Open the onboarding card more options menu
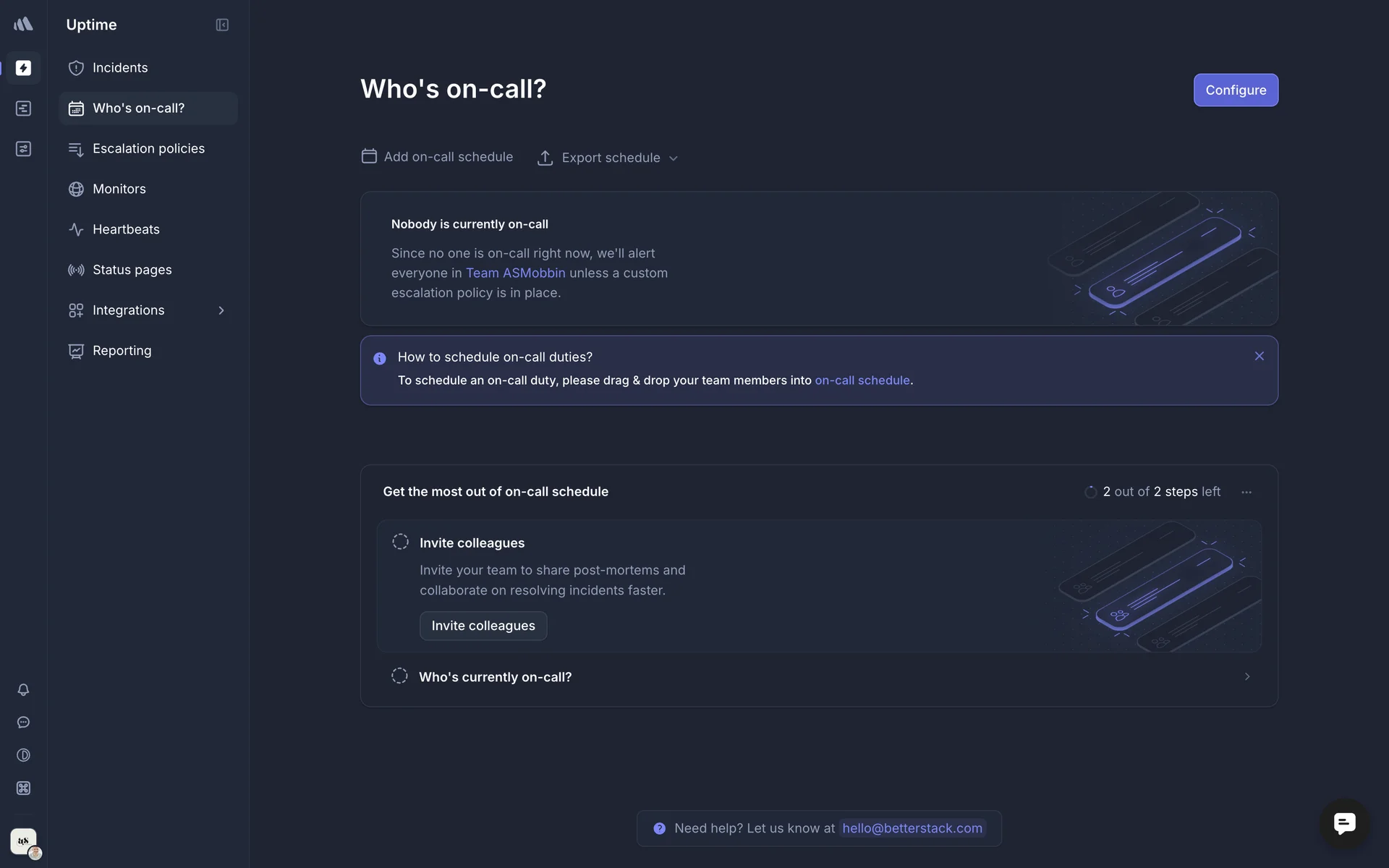The height and width of the screenshot is (868, 1389). coord(1246,492)
